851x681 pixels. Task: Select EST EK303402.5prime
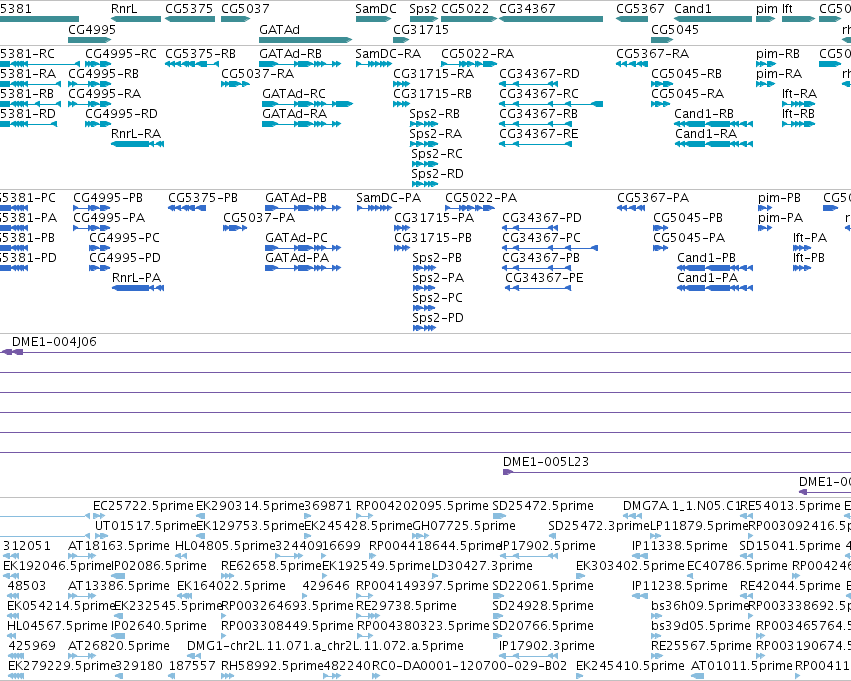[x=630, y=566]
